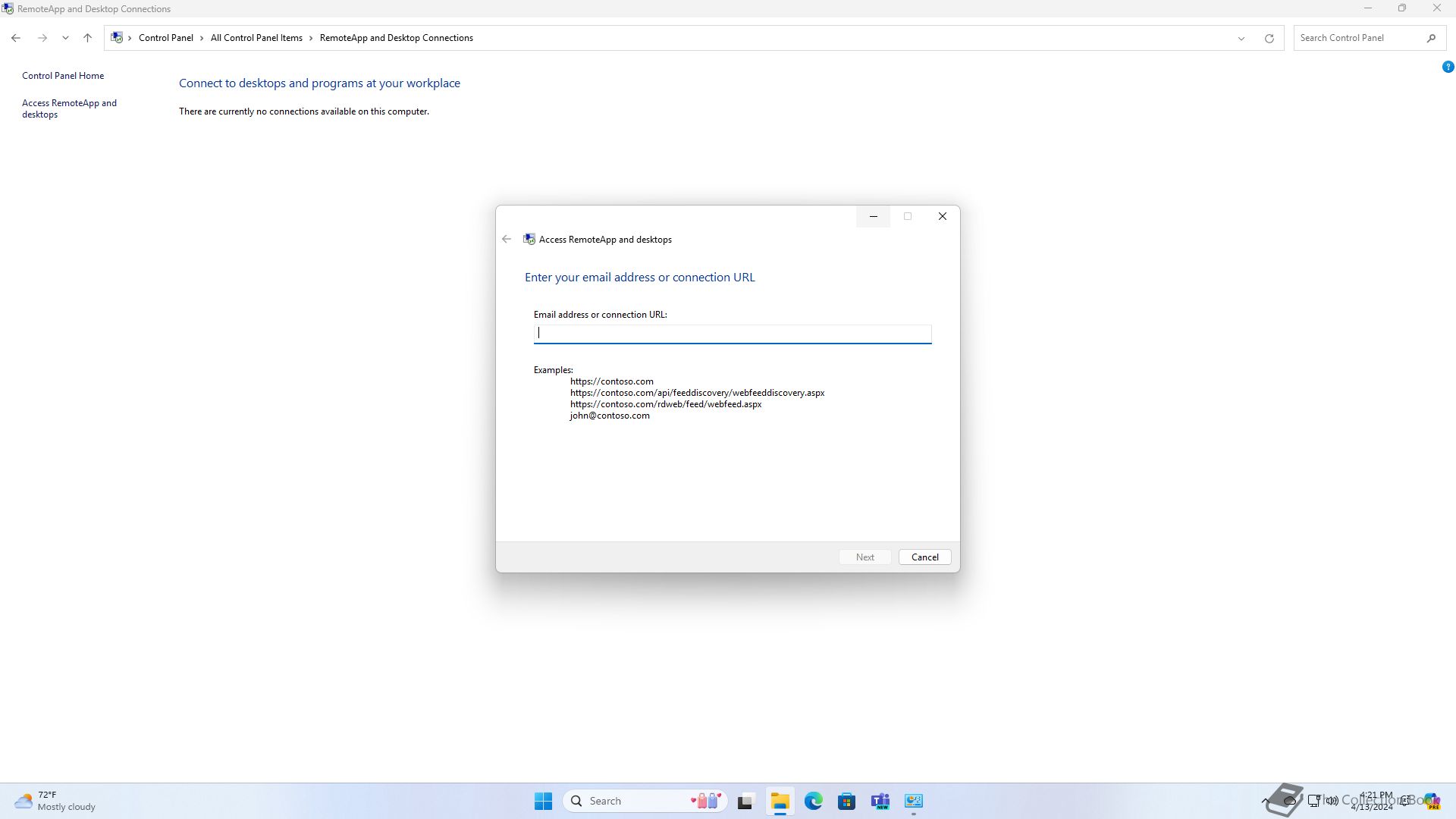Open network status in the system tray
Viewport: 1456px width, 819px height.
(x=1314, y=801)
